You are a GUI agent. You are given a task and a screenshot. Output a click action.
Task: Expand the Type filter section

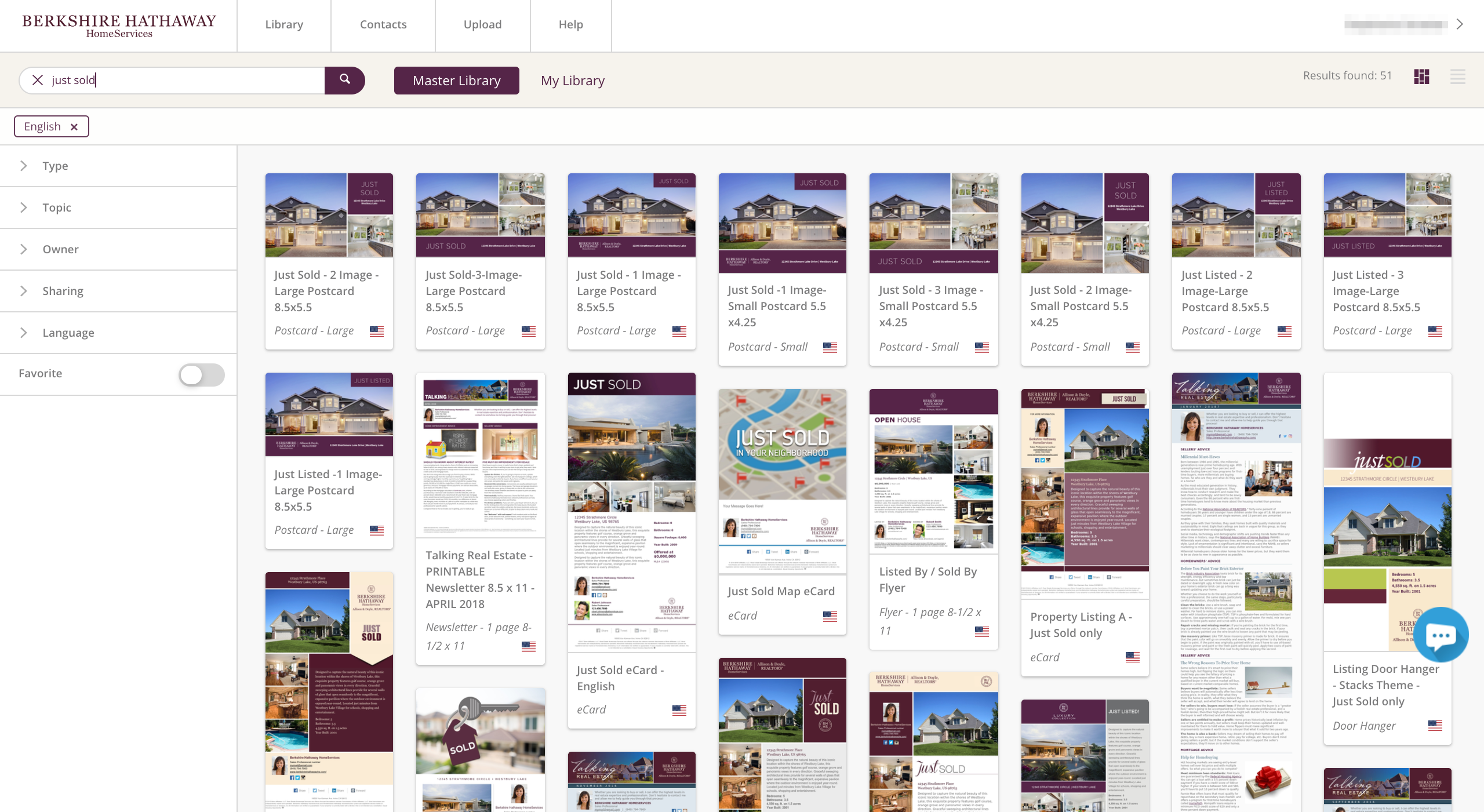pos(55,166)
